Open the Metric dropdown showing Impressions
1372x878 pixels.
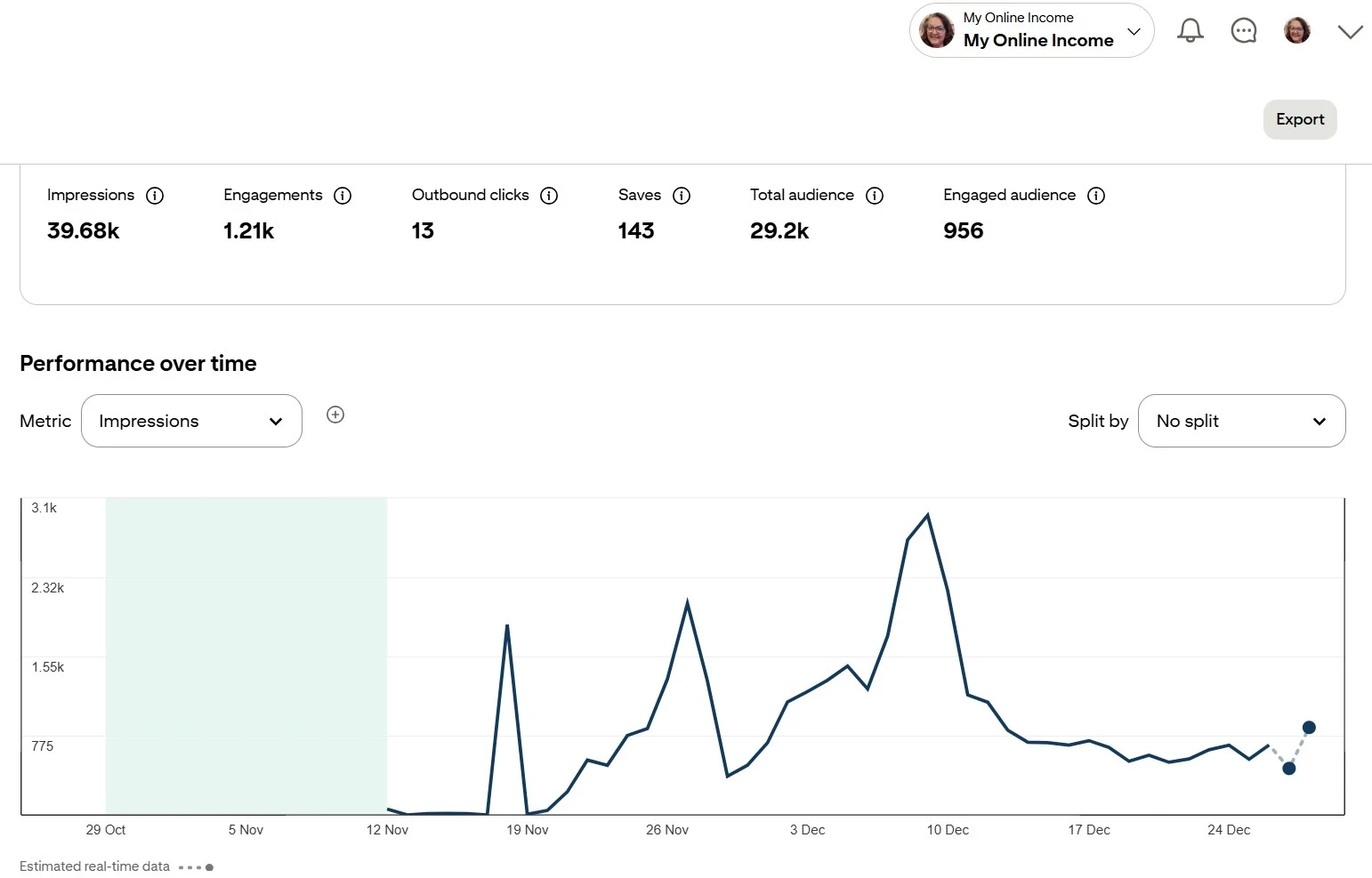pos(191,421)
